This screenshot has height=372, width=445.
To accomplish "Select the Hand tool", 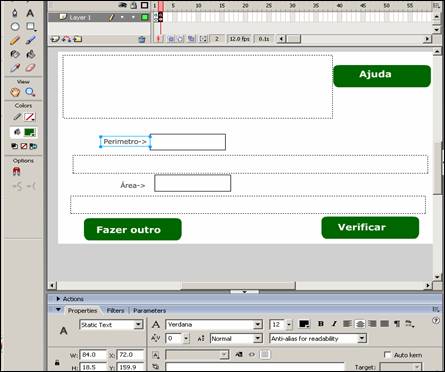I will point(15,92).
